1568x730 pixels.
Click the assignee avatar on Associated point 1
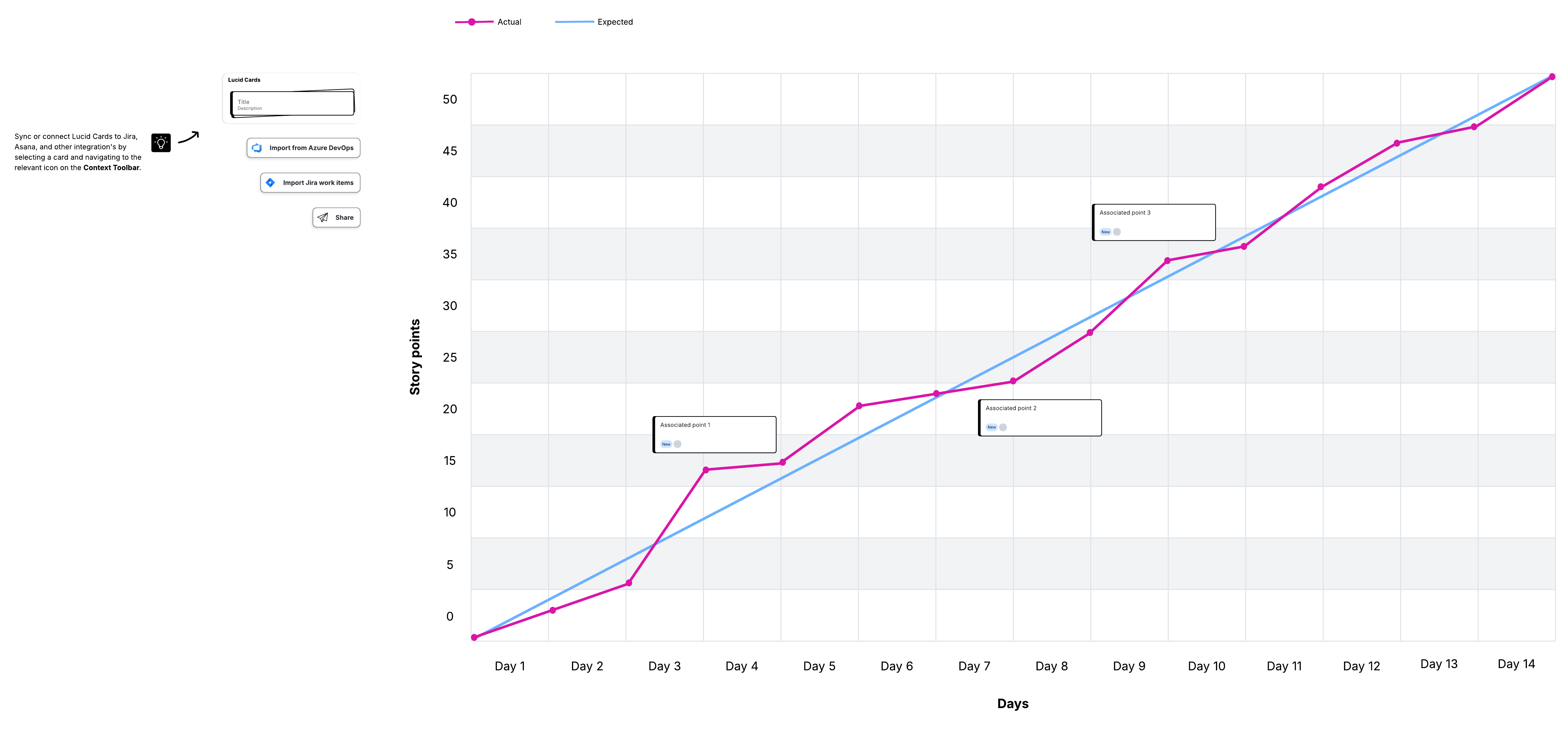click(x=677, y=444)
